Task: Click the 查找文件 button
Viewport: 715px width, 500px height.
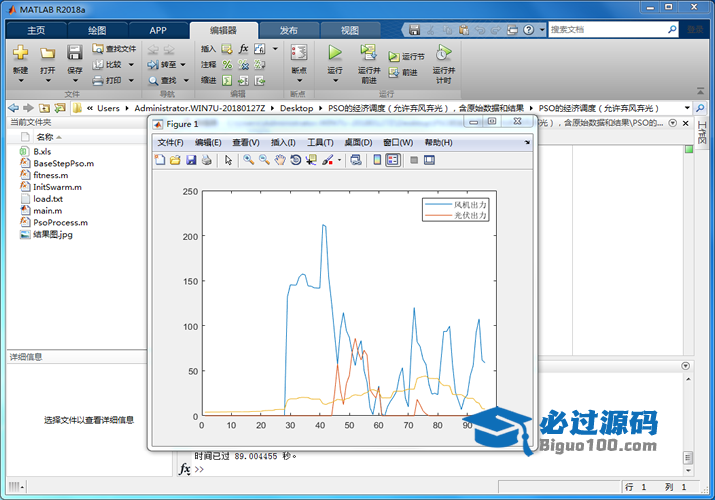Action: 113,48
